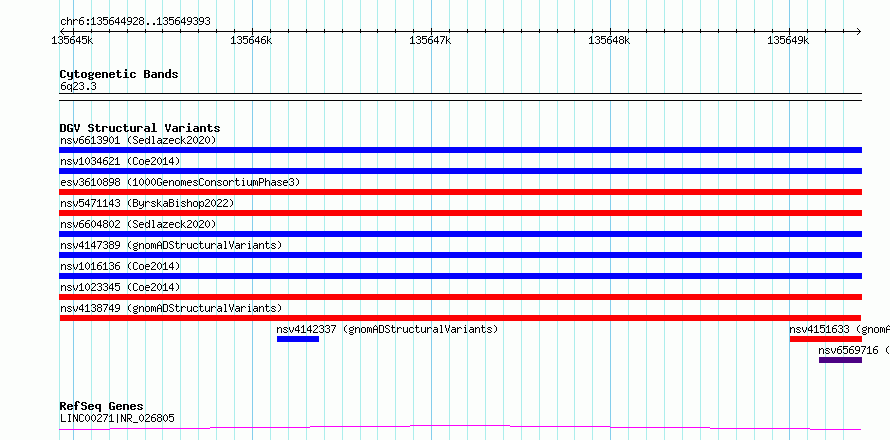Select the magenta LINC00271 gene line
Screen dimensions: 890x440
click(461, 427)
